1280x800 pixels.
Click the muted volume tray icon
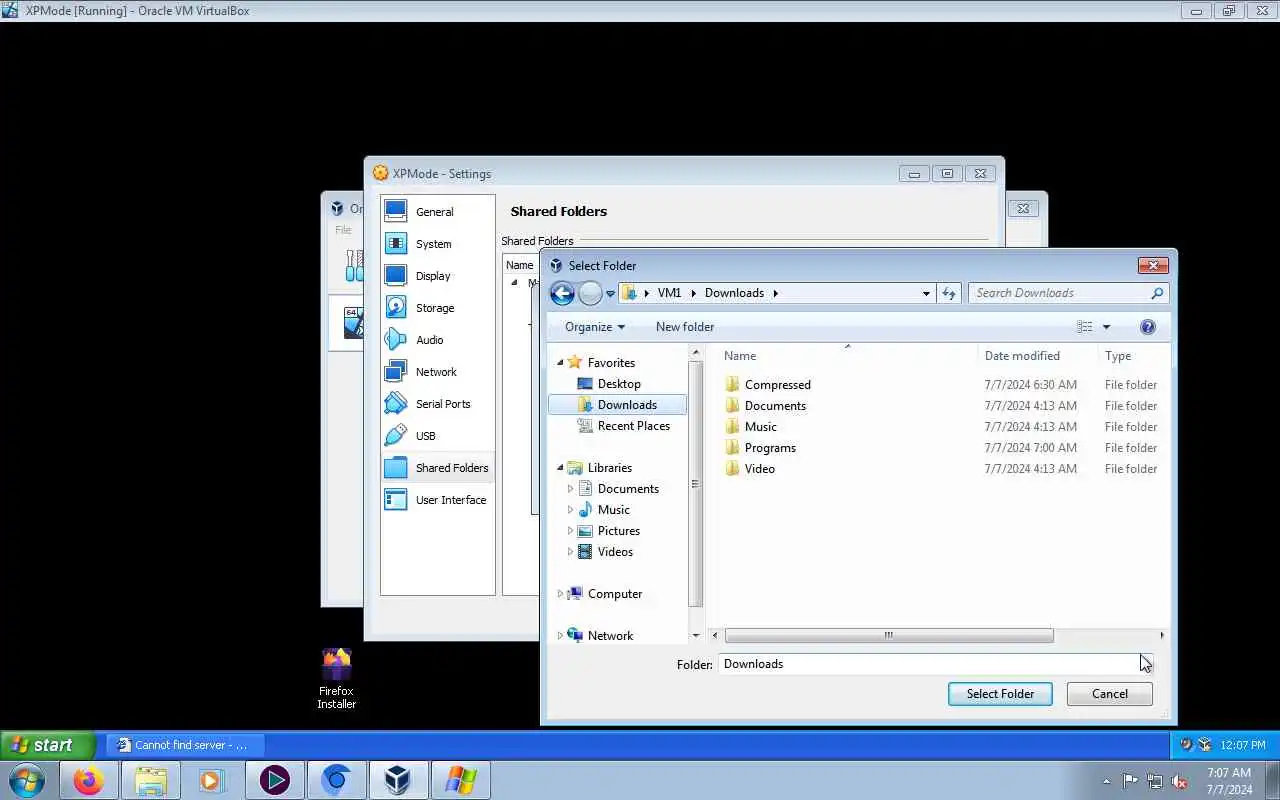click(1180, 781)
